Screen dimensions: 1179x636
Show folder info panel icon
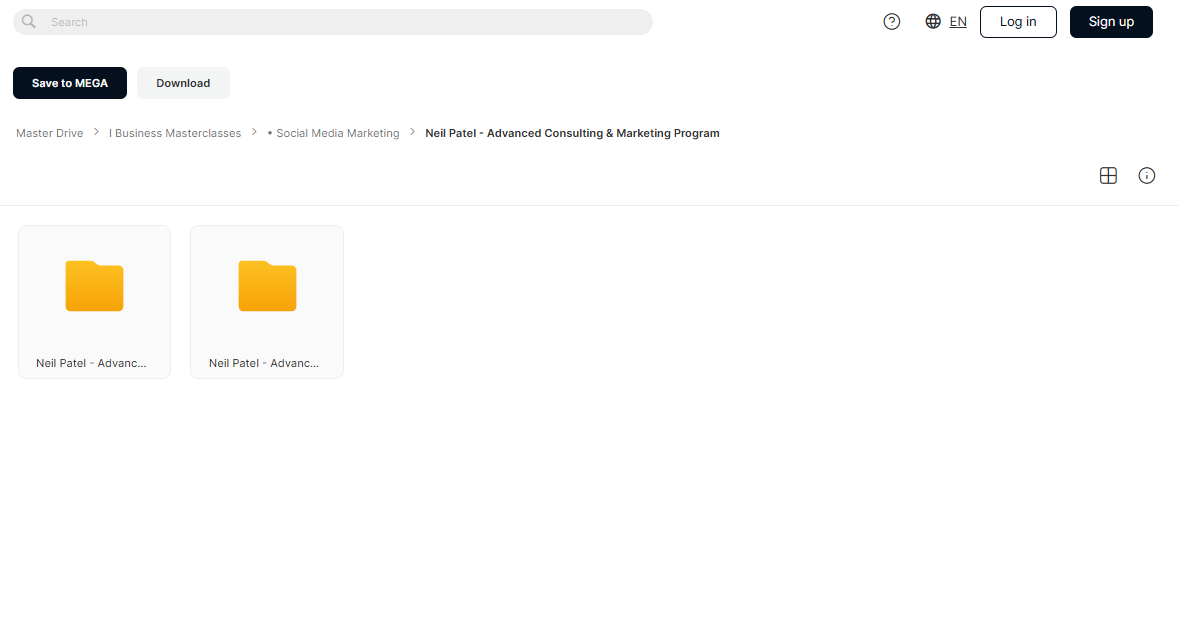(1147, 175)
